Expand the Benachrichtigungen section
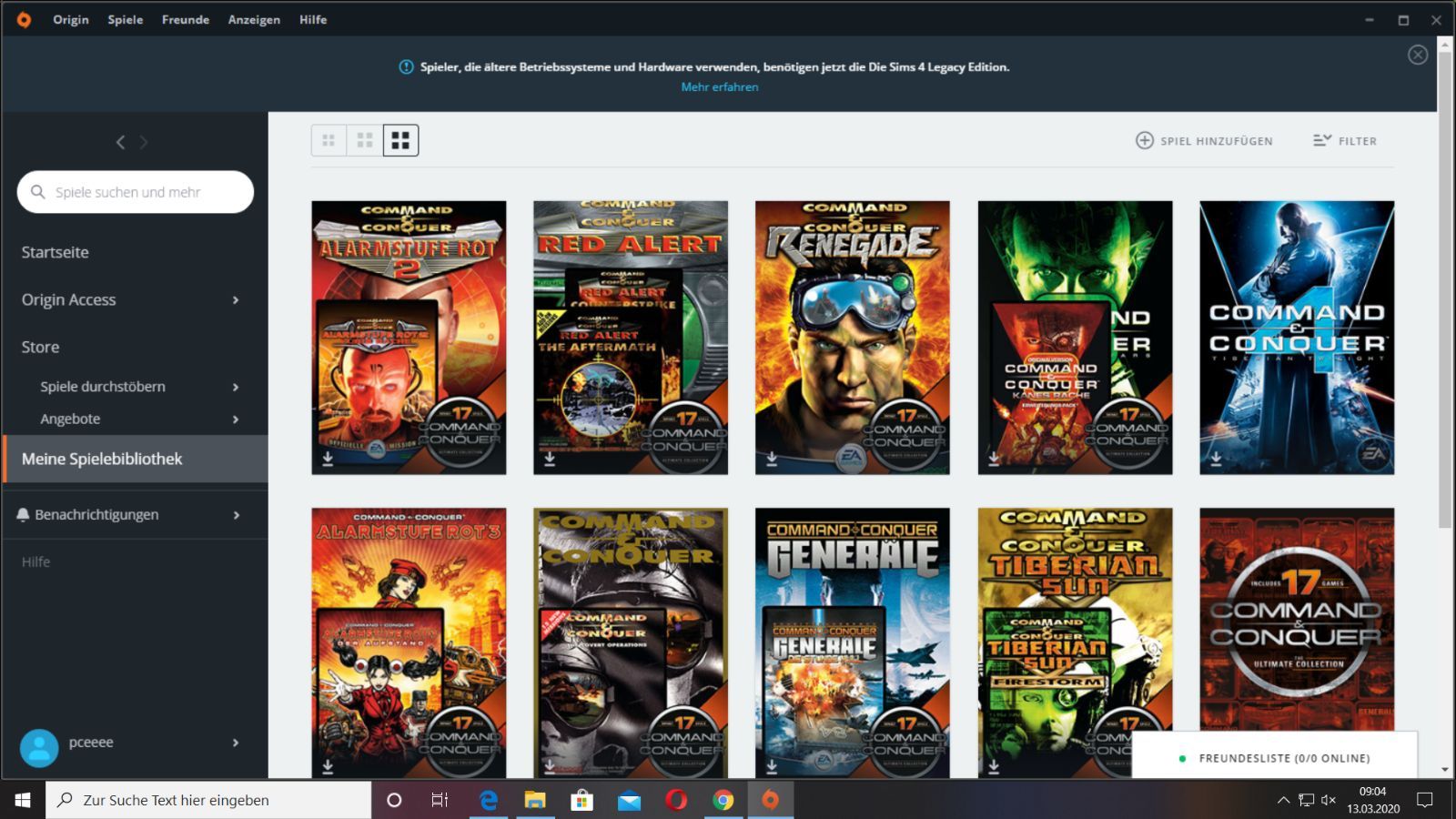Viewport: 1456px width, 819px height. click(x=134, y=515)
